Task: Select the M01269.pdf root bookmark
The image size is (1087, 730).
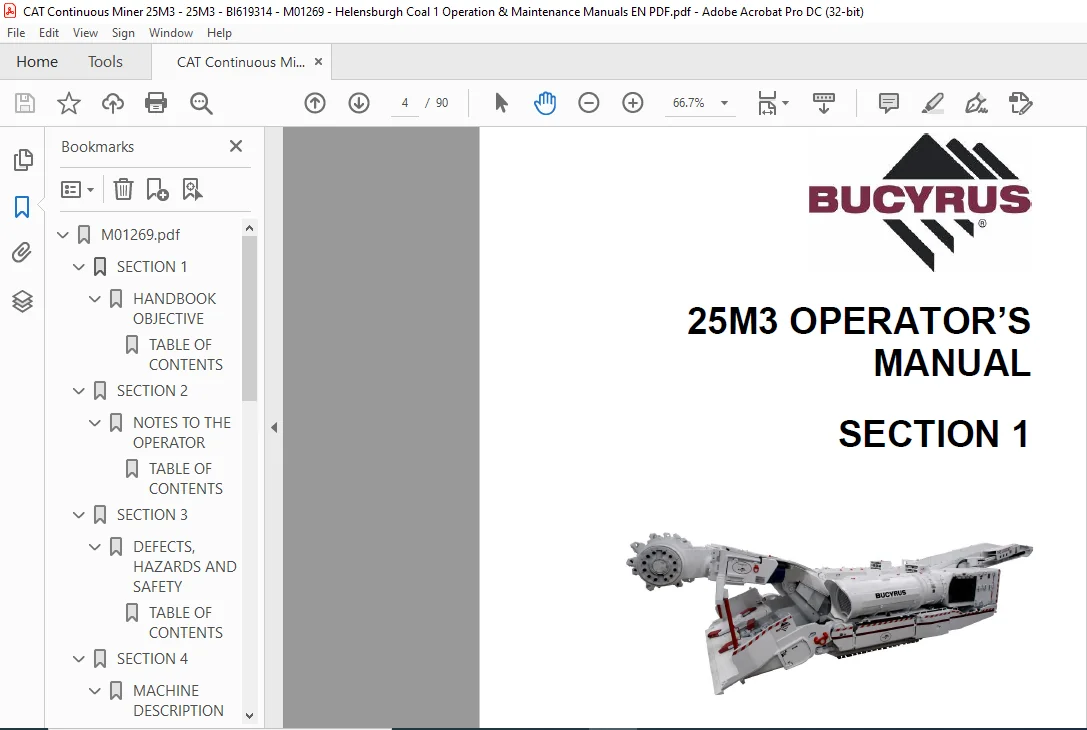Action: pos(140,235)
